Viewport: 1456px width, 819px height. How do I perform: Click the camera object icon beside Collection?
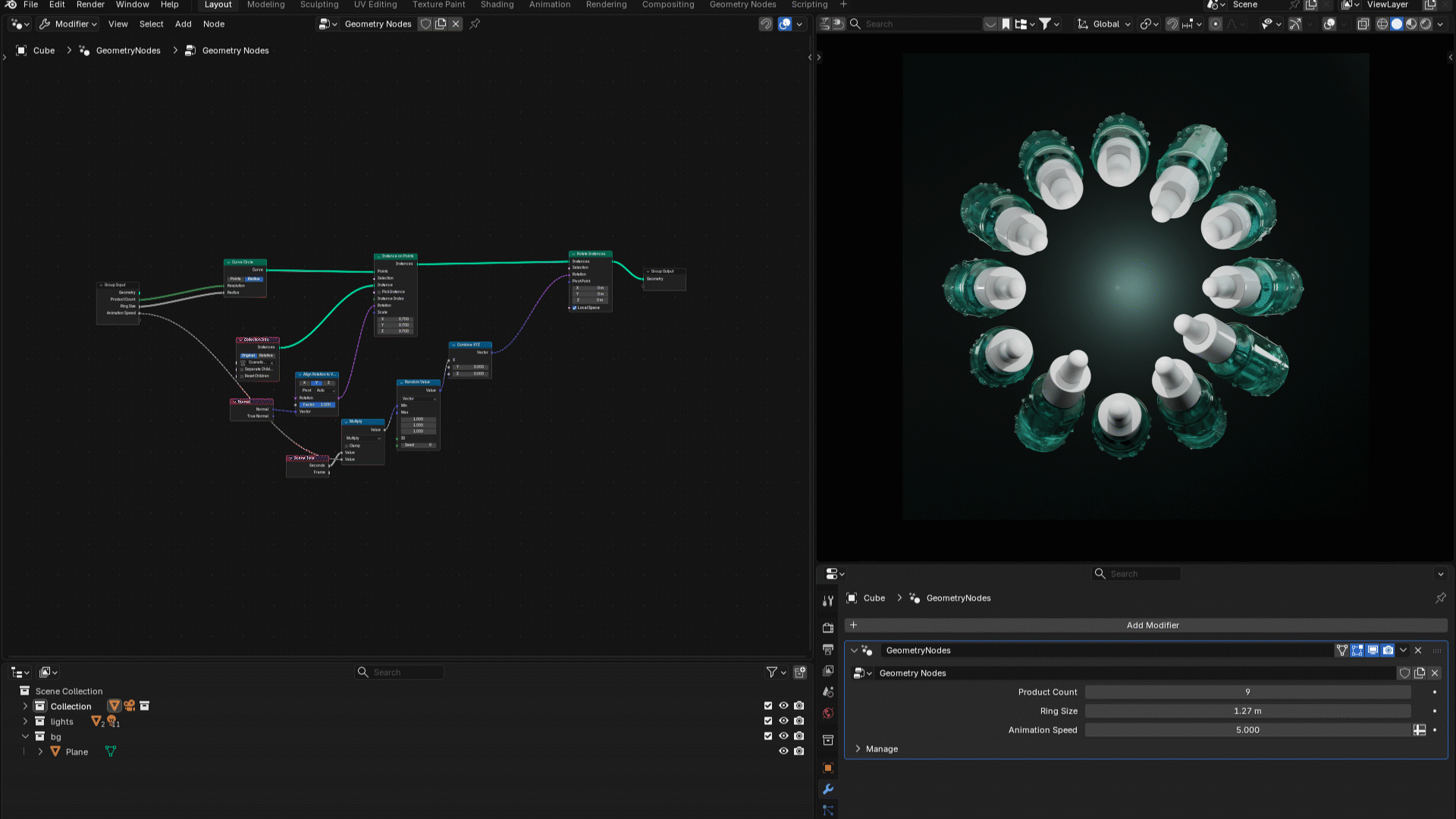coord(130,706)
